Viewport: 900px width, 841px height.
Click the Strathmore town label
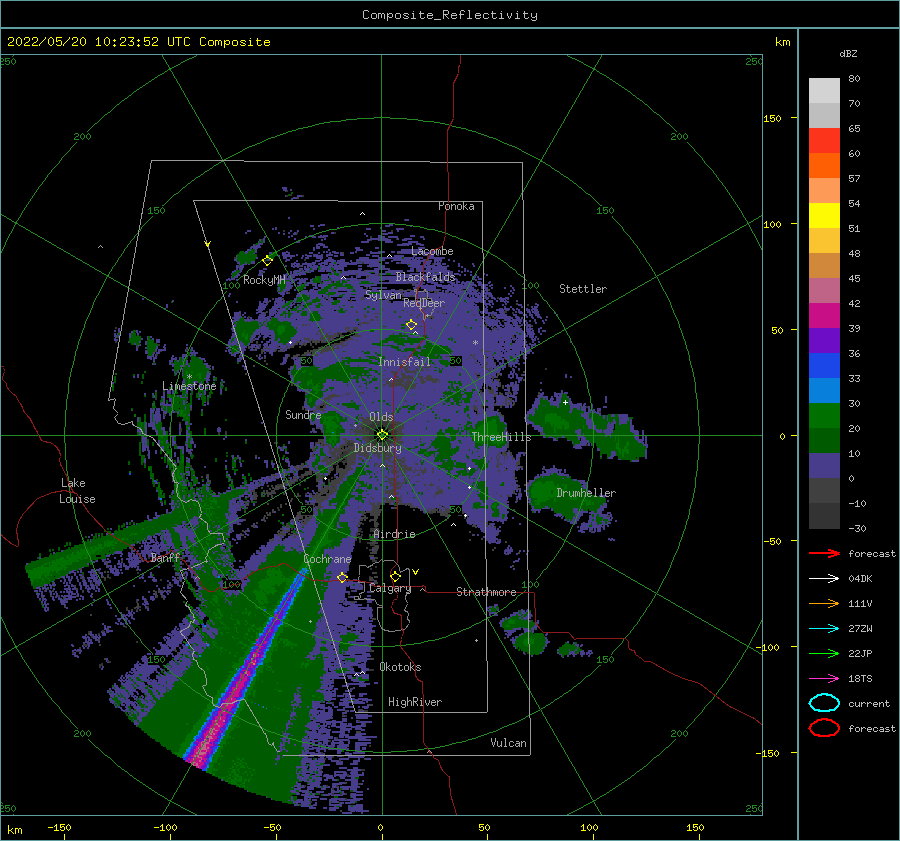coord(486,592)
